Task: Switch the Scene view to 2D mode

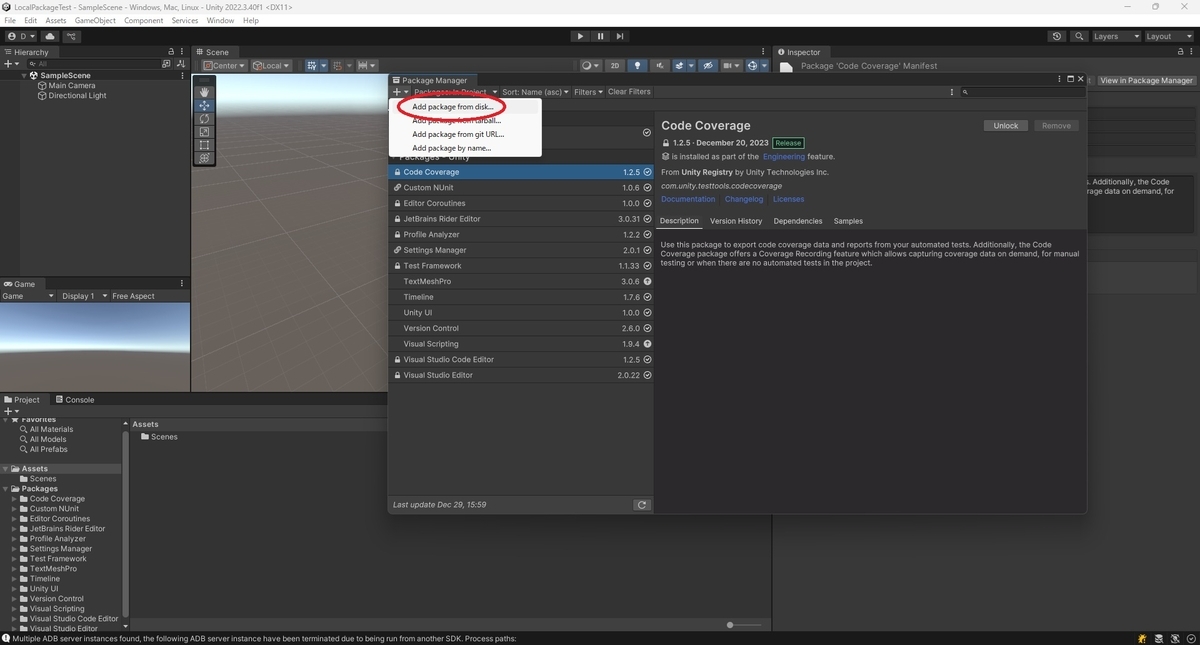Action: (614, 65)
